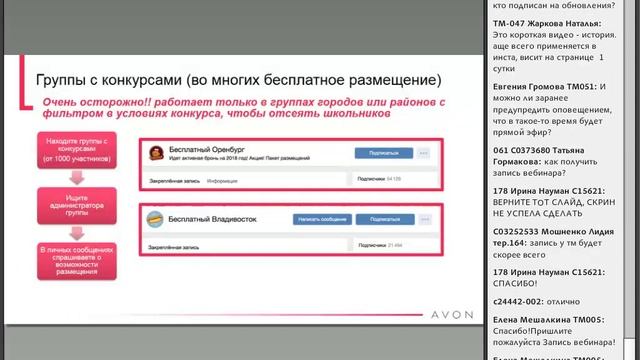Open the Бесплатный Оренбург group title
The width and height of the screenshot is (640, 360).
[207, 149]
